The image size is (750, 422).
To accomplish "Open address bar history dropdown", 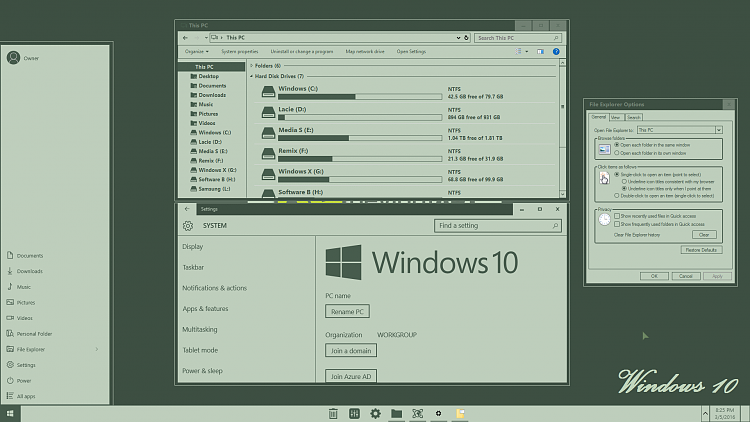I will pyautogui.click(x=458, y=38).
